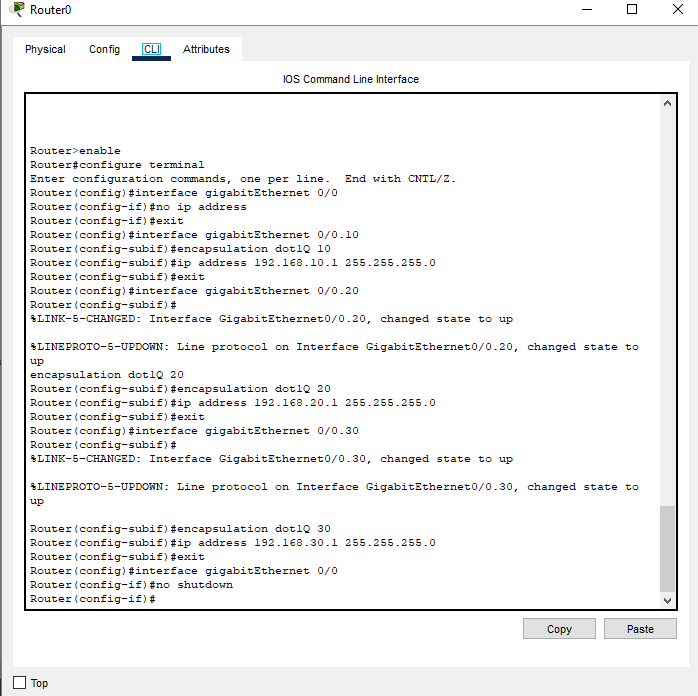Open the Attributes tab
Image resolution: width=698 pixels, height=696 pixels.
pos(206,49)
